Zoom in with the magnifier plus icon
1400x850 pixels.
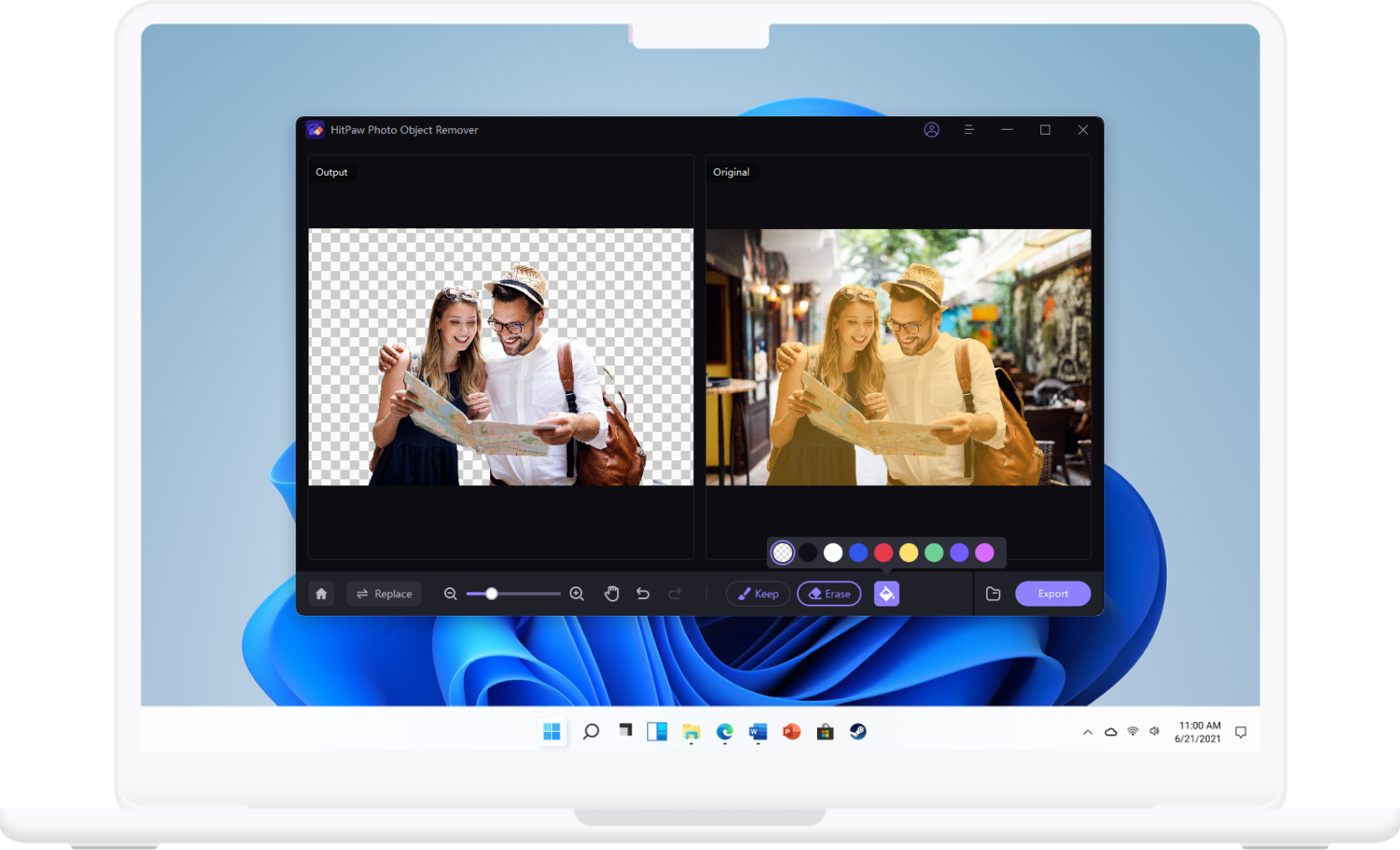[x=577, y=593]
